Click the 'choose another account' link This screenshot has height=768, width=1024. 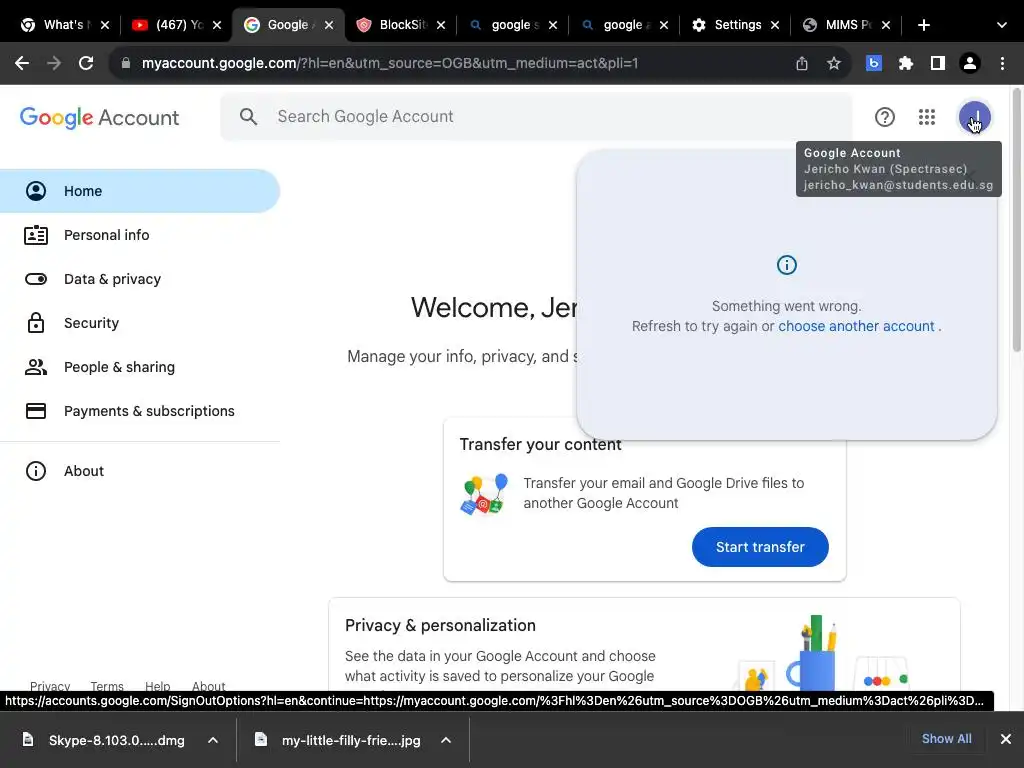[x=856, y=326]
